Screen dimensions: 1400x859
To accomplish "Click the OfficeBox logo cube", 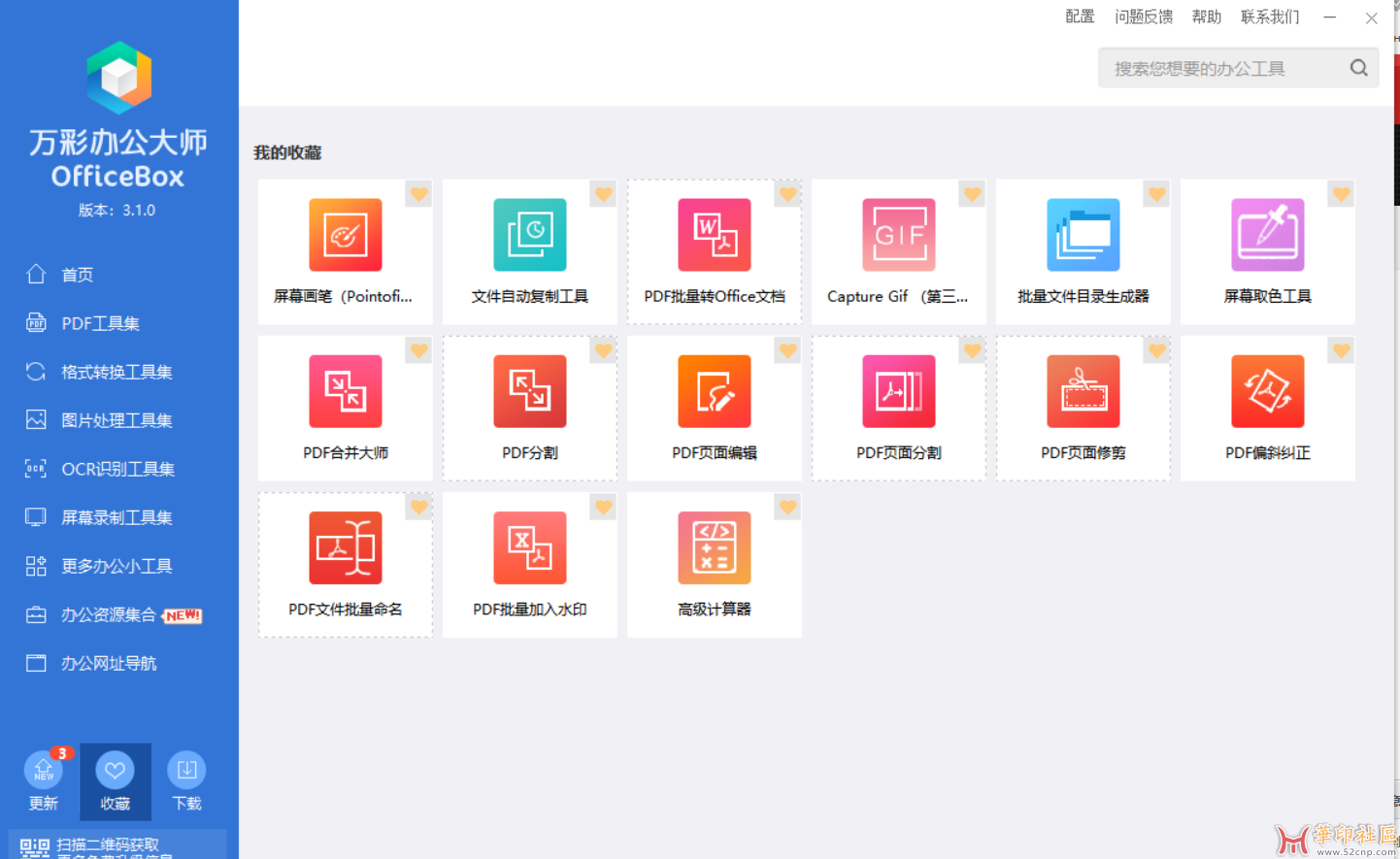I will (118, 78).
